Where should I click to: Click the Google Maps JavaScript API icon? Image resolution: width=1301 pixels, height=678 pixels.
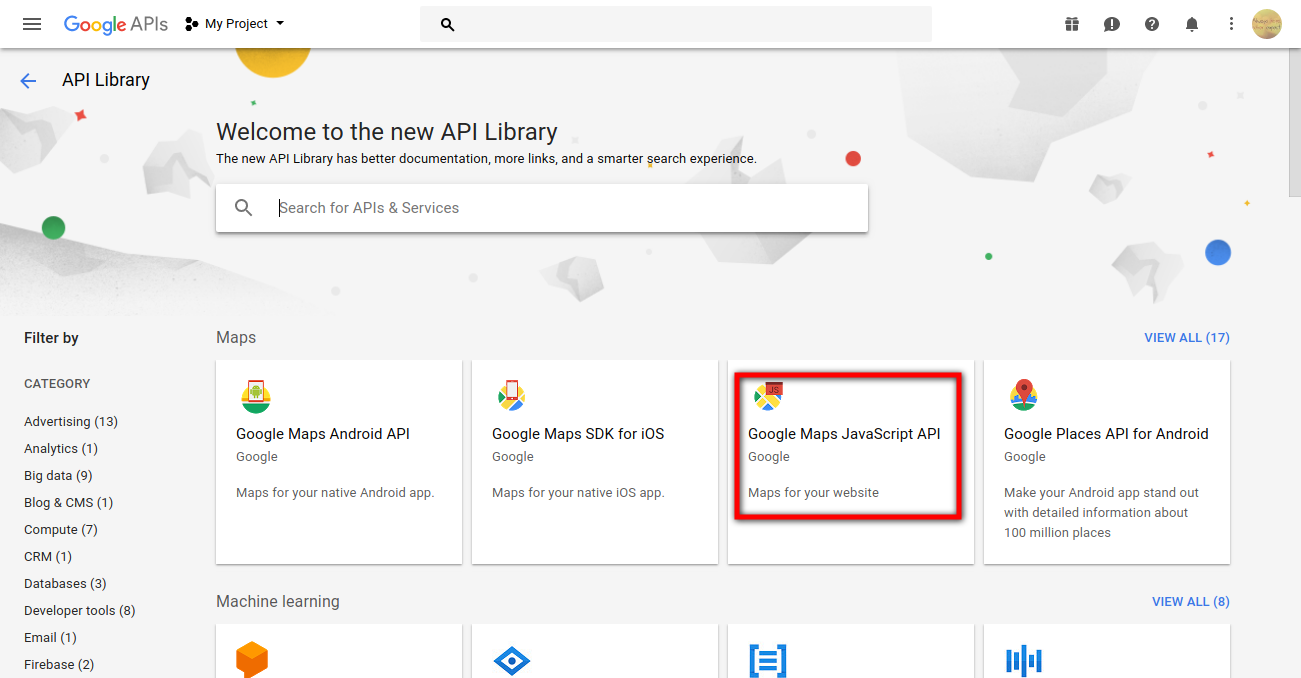pos(768,396)
